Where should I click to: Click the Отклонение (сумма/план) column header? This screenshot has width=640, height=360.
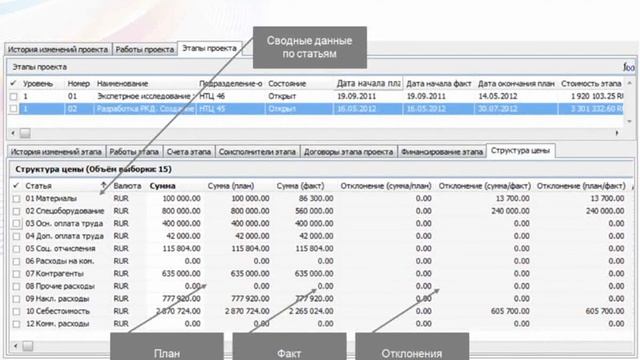pos(386,186)
